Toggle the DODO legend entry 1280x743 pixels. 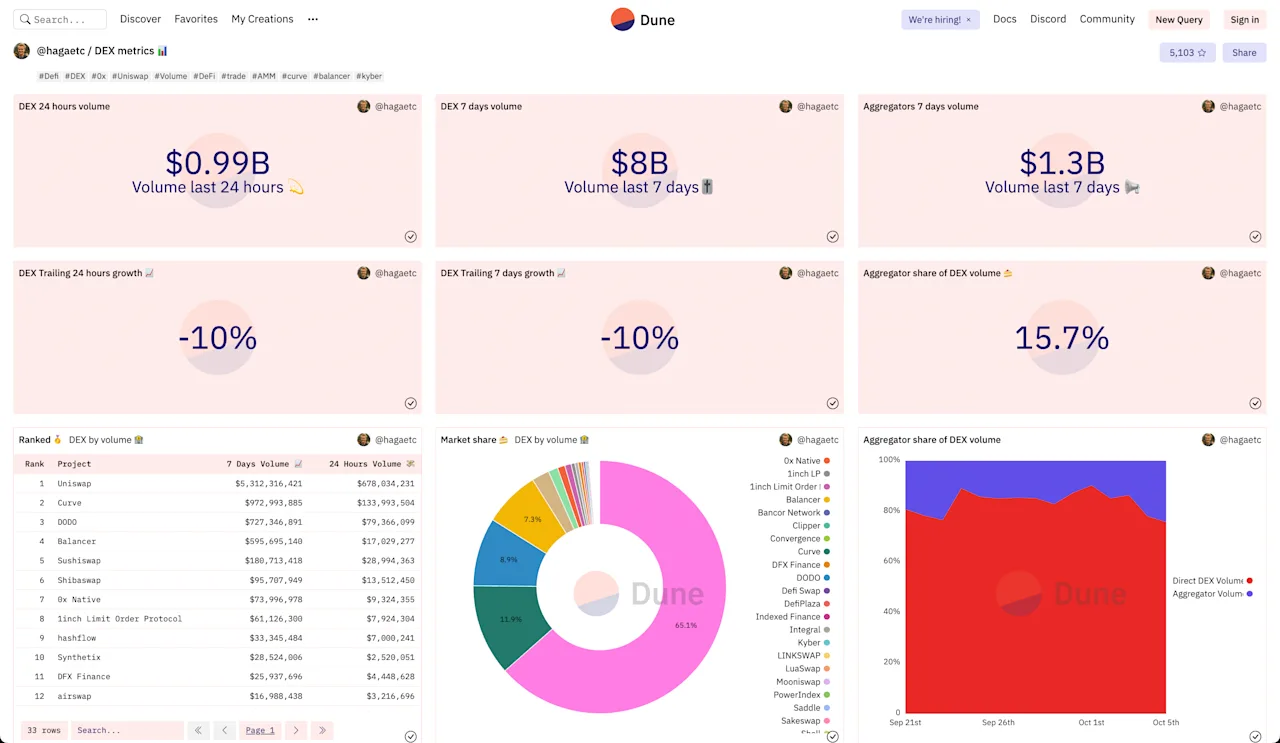[x=814, y=578]
